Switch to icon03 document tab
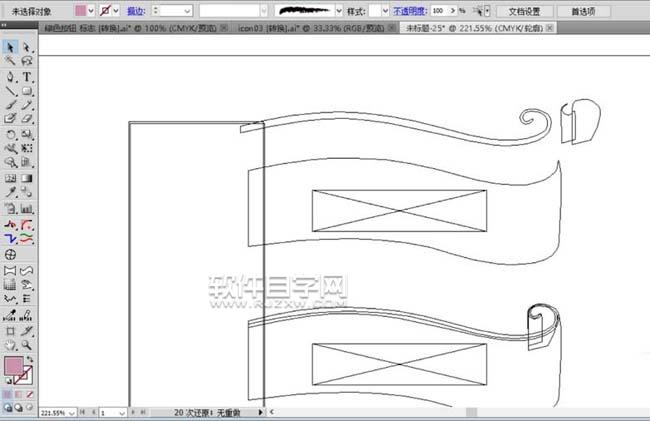The image size is (650, 421). click(311, 28)
